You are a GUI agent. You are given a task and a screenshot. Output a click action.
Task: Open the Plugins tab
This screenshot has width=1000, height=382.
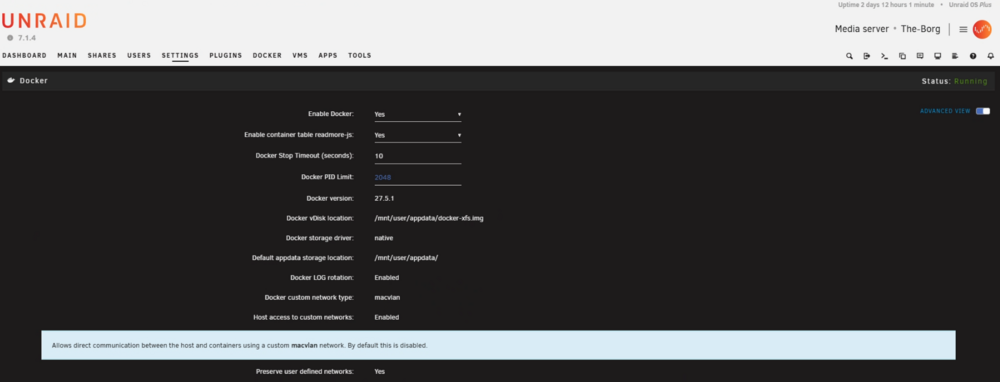tap(226, 55)
